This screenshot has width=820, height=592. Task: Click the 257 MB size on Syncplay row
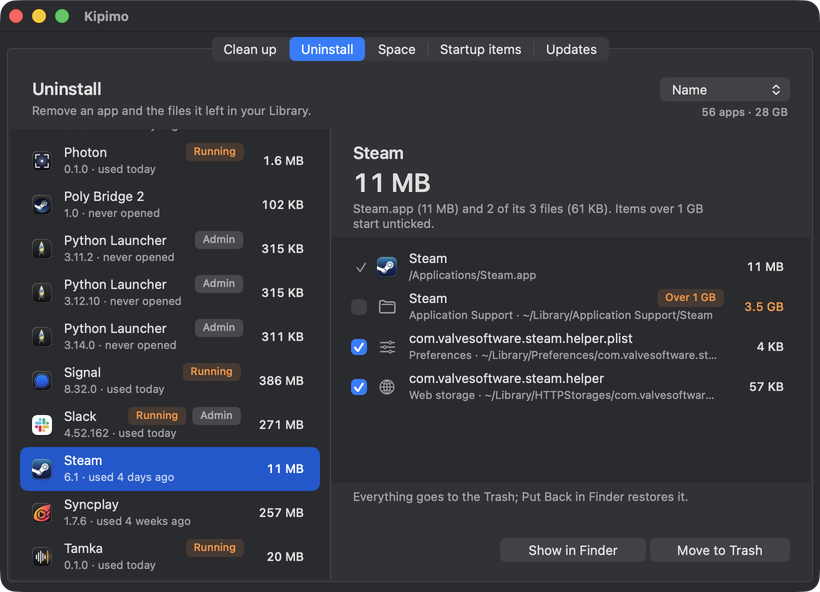281,513
